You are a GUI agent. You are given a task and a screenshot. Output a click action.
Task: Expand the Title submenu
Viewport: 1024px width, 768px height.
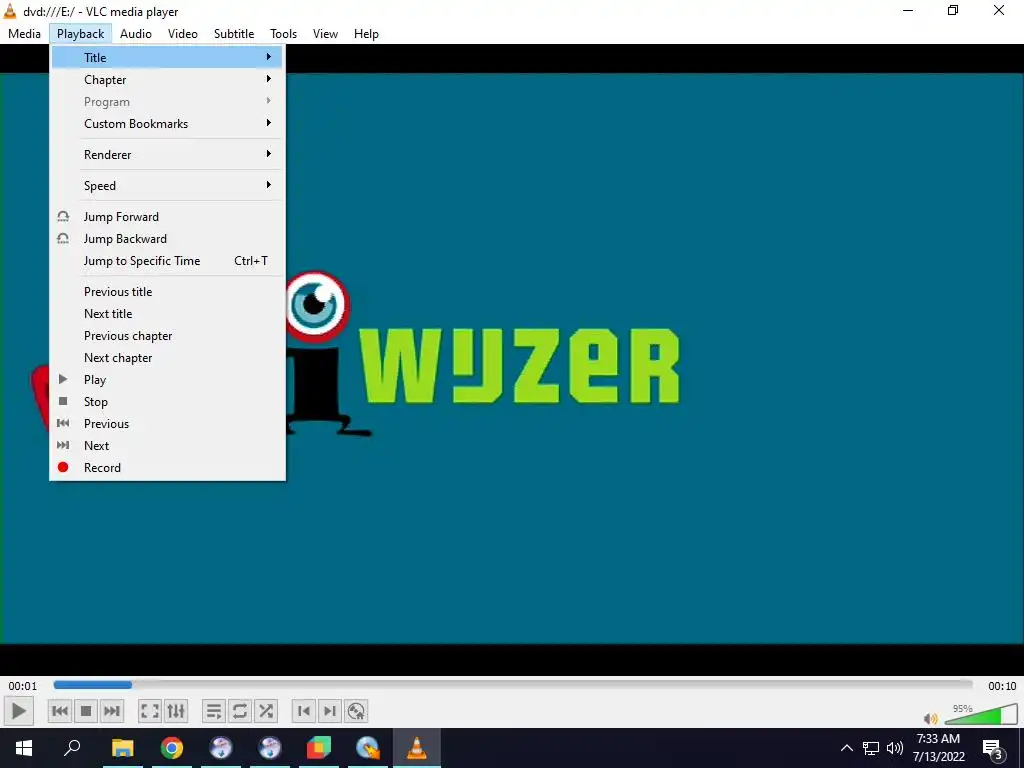167,57
